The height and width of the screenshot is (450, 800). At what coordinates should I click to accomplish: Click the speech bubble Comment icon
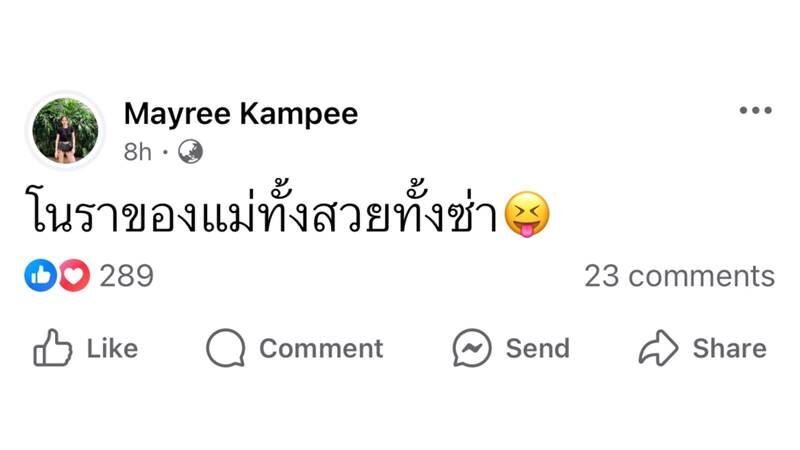225,348
